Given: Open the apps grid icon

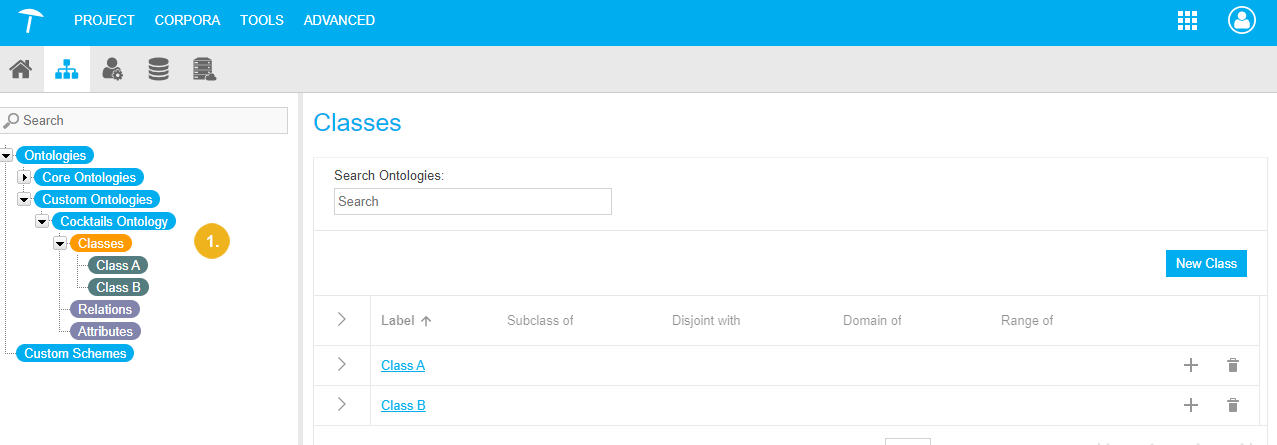Looking at the screenshot, I should pyautogui.click(x=1187, y=20).
